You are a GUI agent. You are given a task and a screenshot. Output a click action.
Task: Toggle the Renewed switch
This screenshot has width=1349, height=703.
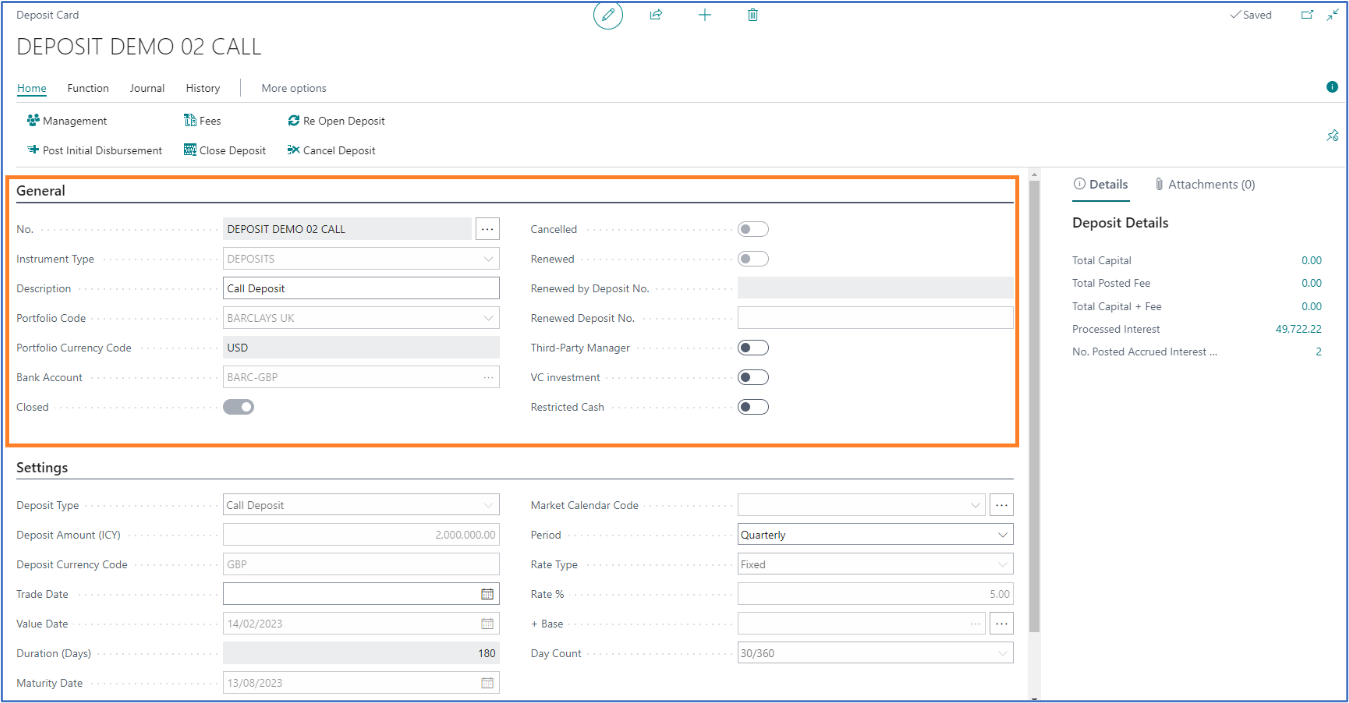(x=753, y=259)
